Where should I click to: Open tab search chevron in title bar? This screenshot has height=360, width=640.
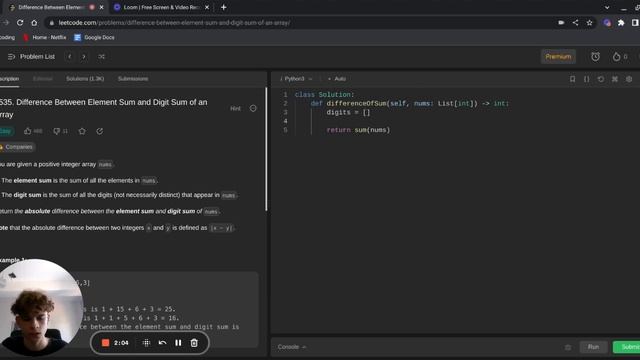(x=607, y=7)
